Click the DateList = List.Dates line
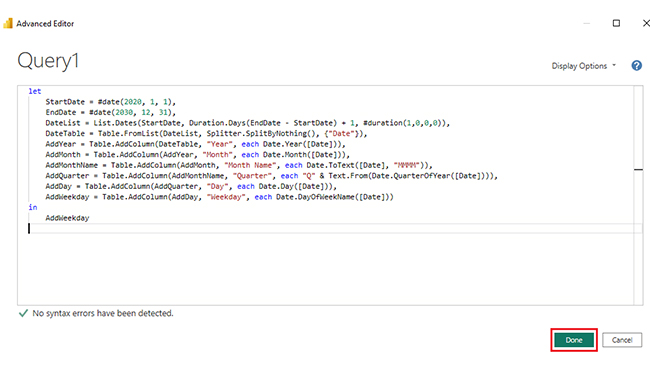Image resolution: width=650 pixels, height=369 pixels. pos(248,123)
